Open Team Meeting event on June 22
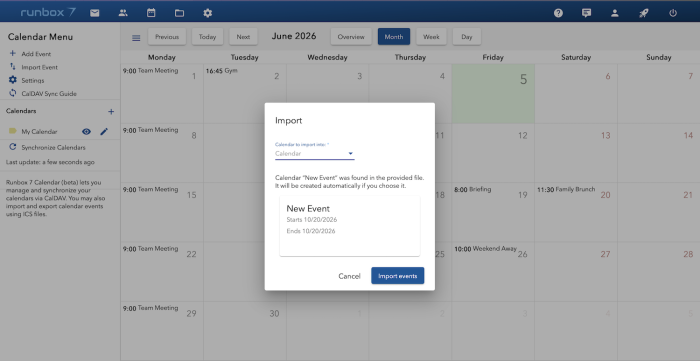The width and height of the screenshot is (700, 361). [x=150, y=249]
